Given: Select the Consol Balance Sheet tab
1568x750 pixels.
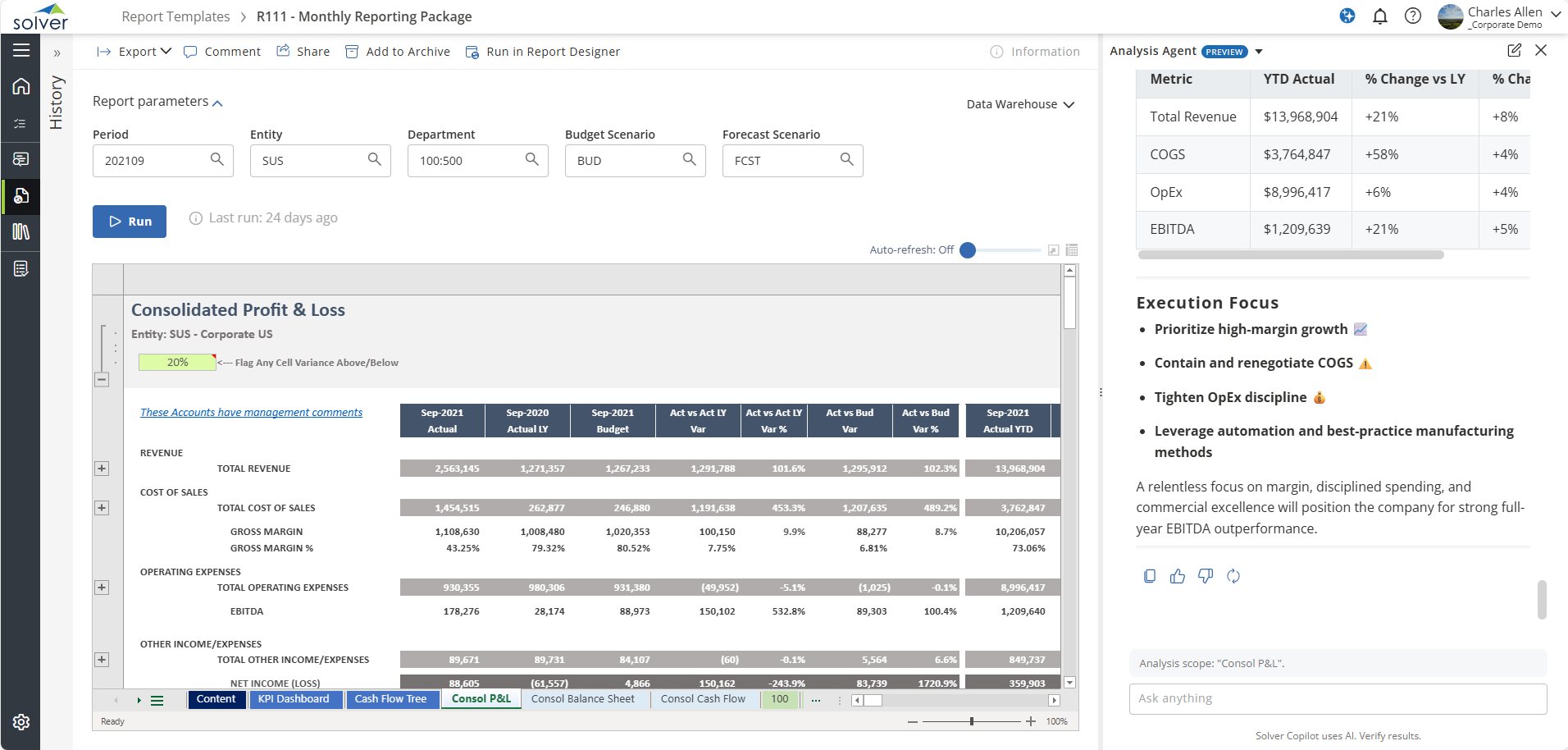Looking at the screenshot, I should pos(582,699).
